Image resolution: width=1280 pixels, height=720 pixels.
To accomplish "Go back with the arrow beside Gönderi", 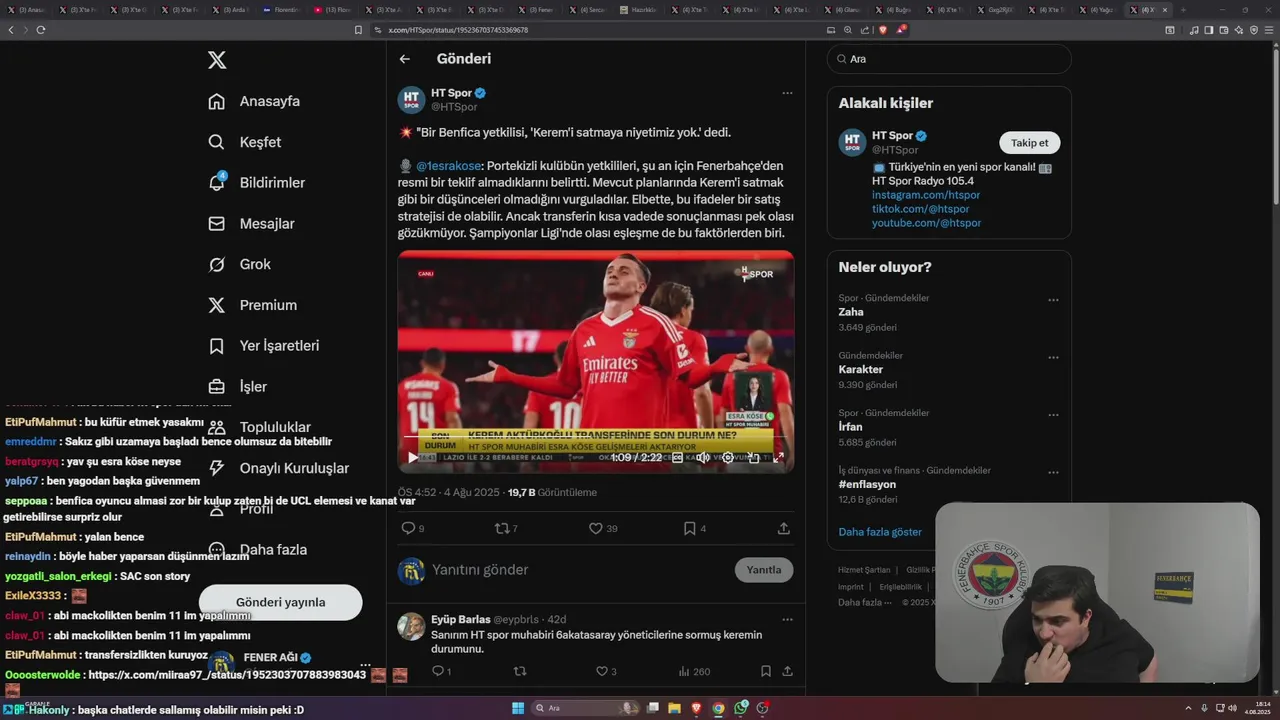I will pos(405,59).
